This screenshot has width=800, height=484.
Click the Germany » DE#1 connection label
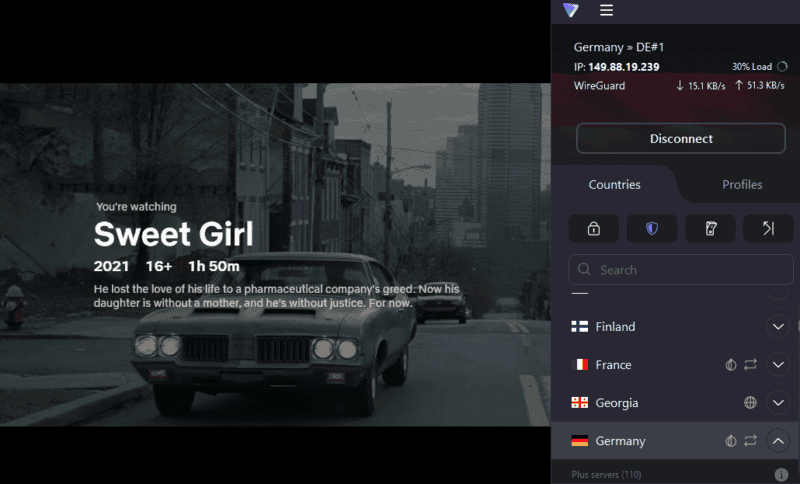coord(619,47)
